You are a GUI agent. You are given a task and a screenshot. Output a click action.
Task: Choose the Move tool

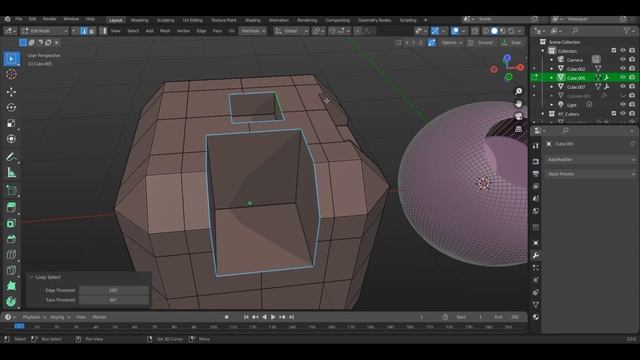tap(11, 91)
